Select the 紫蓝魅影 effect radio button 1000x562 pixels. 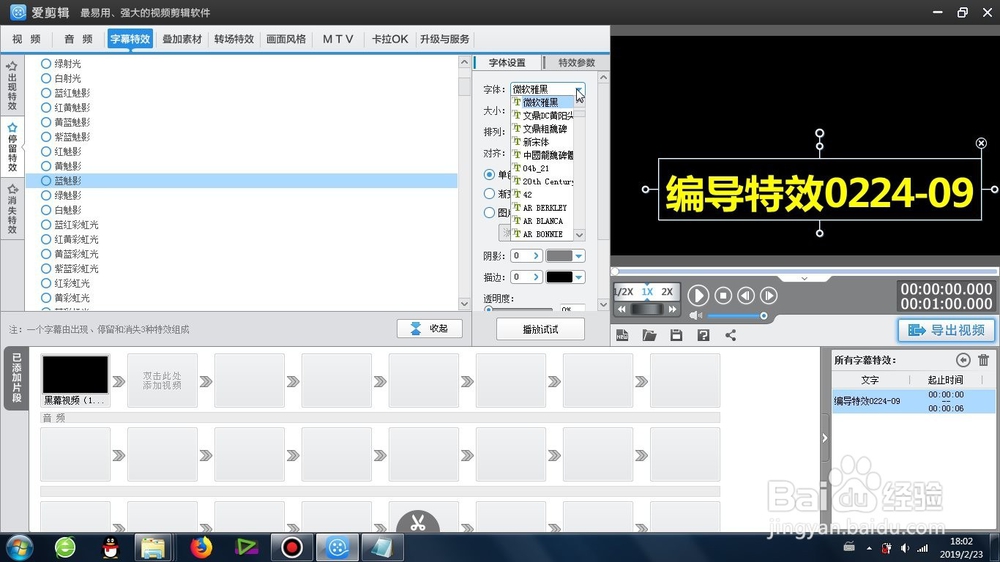click(x=46, y=137)
